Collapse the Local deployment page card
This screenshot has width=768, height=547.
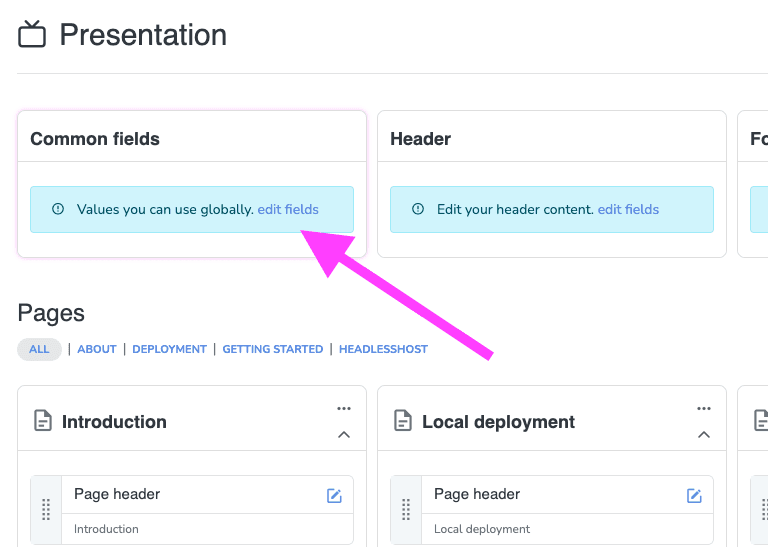tap(704, 435)
